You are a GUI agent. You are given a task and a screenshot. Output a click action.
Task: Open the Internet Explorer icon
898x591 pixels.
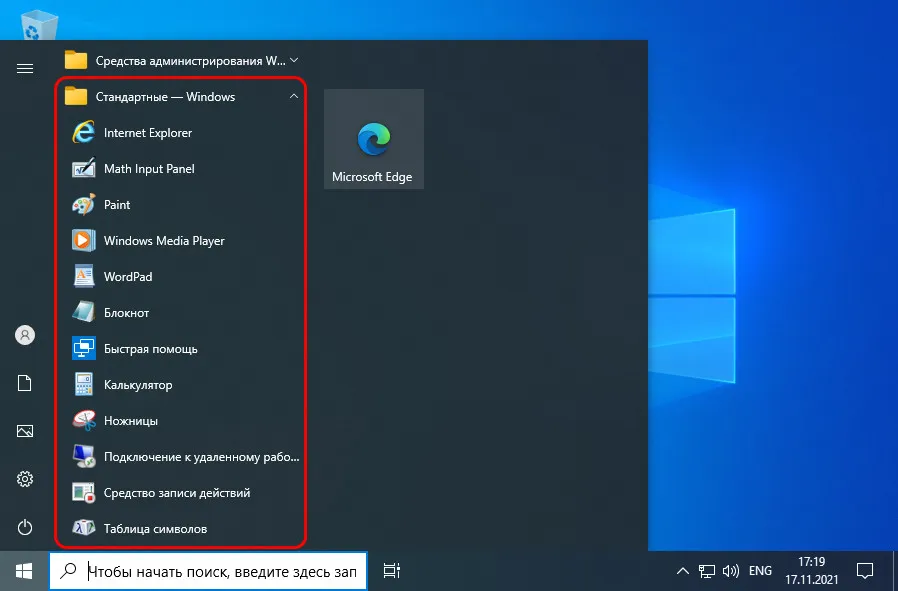[x=84, y=132]
